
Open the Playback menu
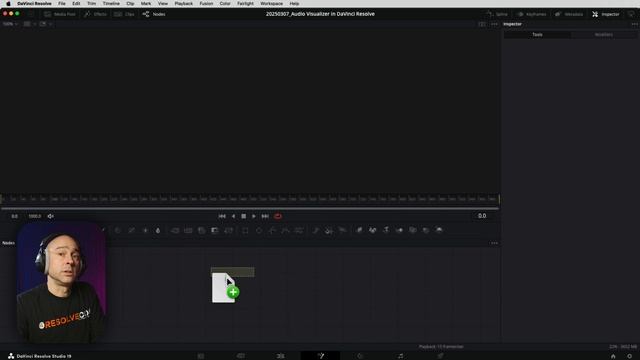coord(184,3)
